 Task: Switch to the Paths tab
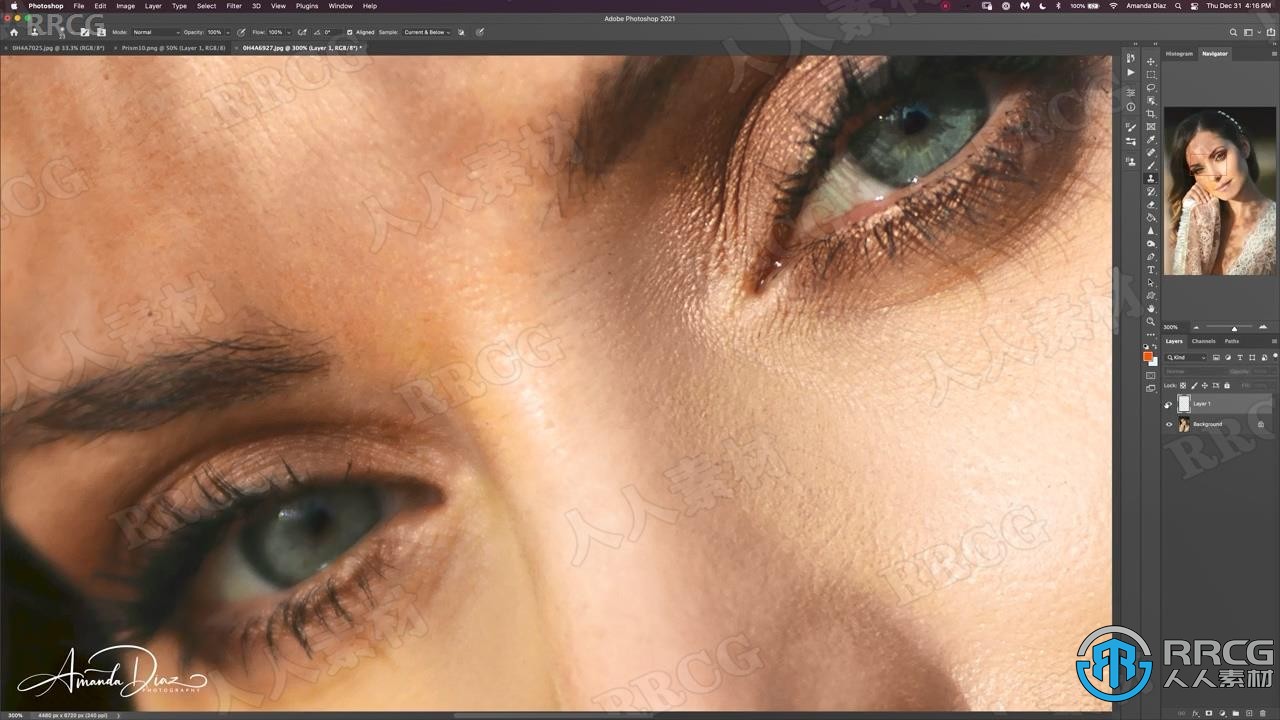pyautogui.click(x=1232, y=341)
